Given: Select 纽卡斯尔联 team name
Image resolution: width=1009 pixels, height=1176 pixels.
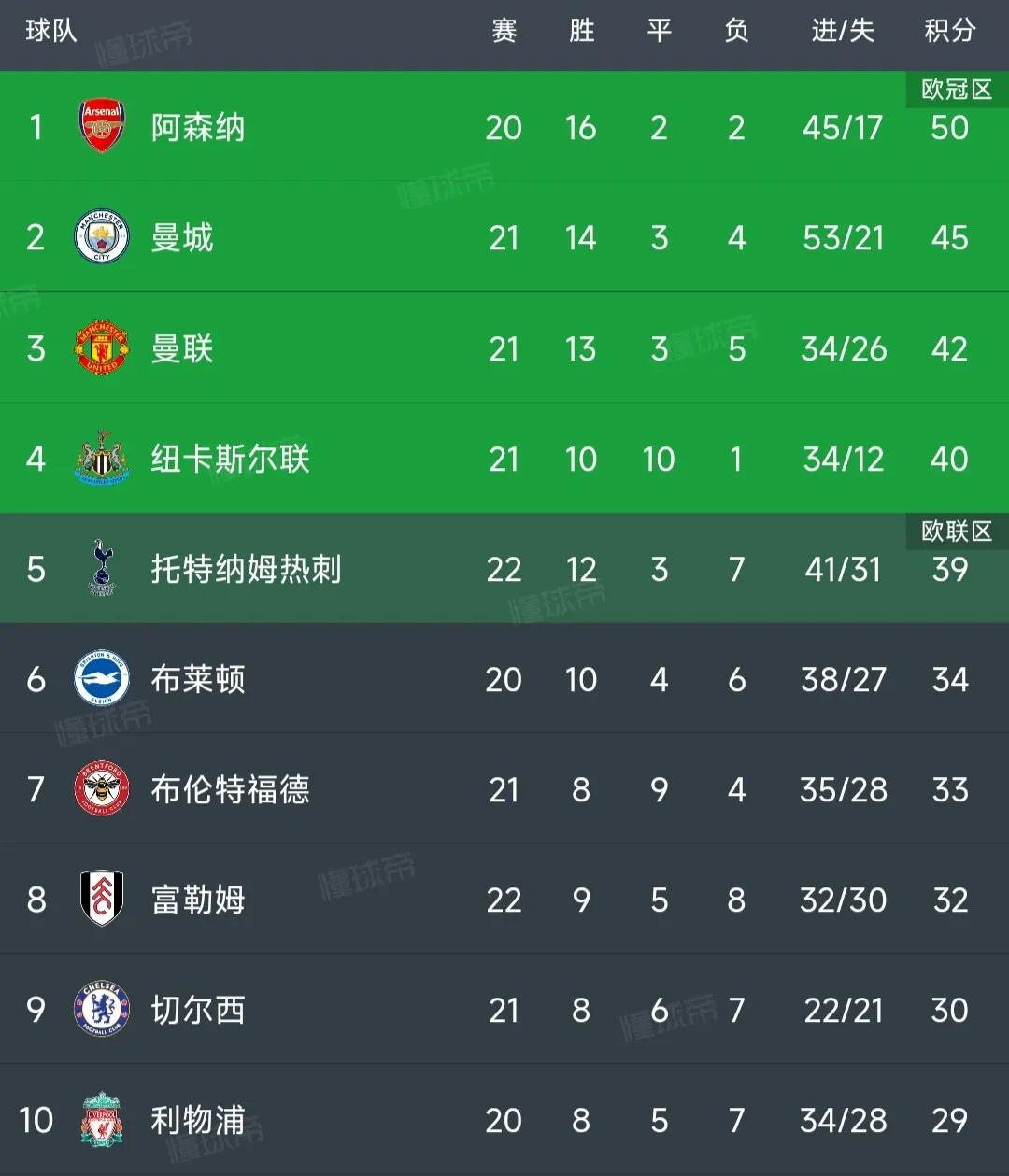Looking at the screenshot, I should pyautogui.click(x=230, y=460).
